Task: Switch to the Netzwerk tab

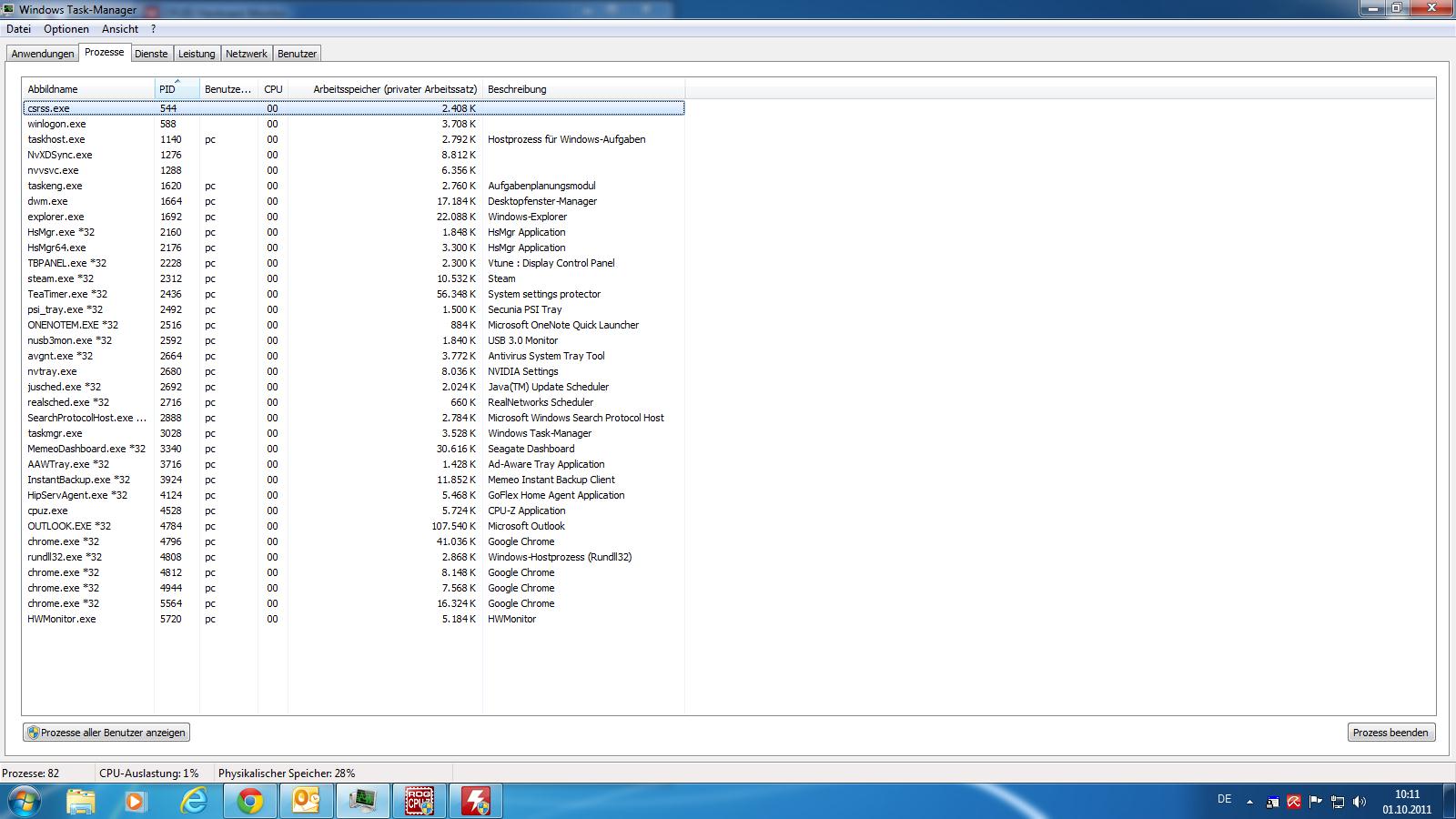Action: coord(247,54)
